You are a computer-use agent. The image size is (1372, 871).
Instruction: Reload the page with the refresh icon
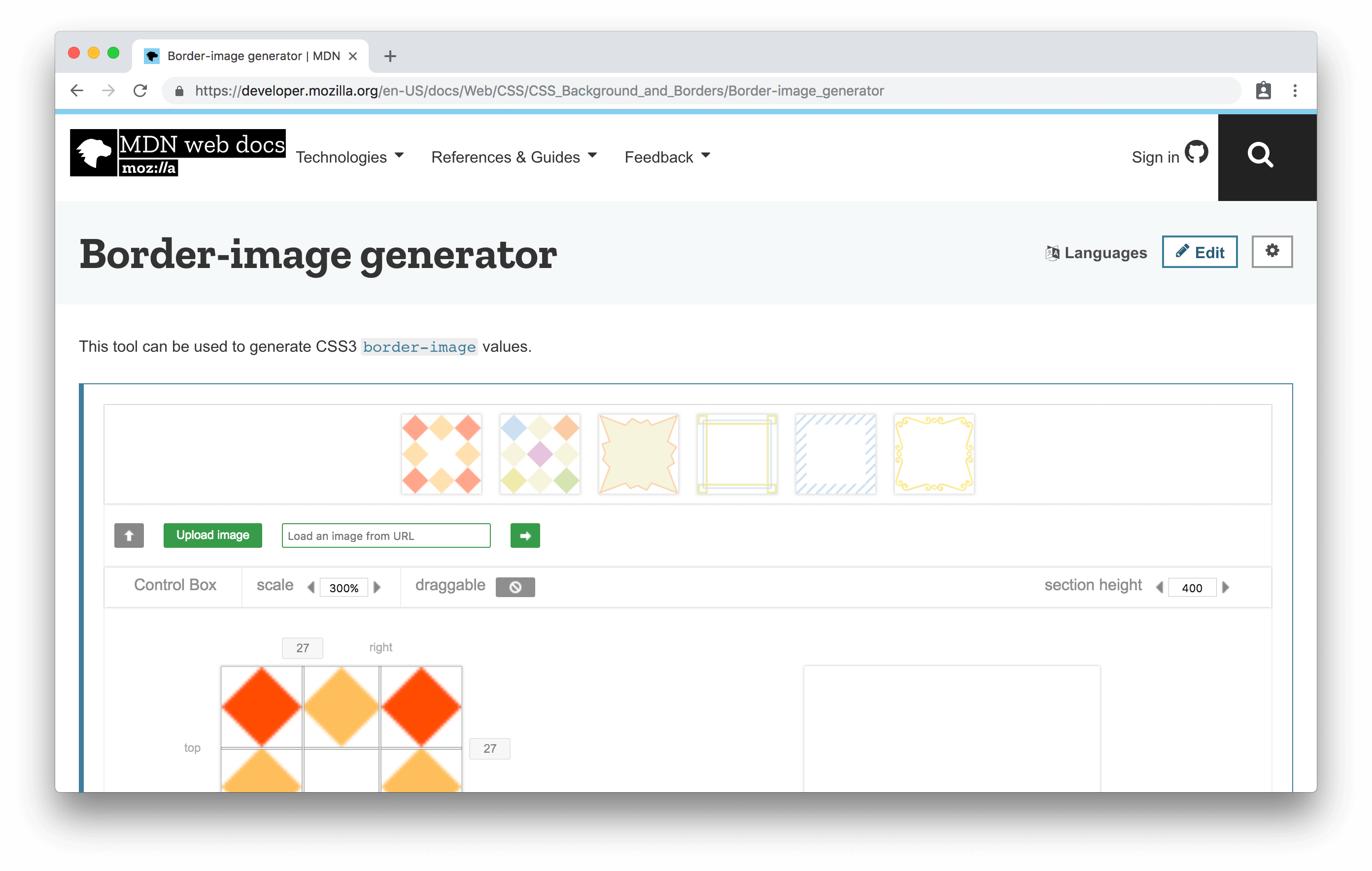pos(140,91)
